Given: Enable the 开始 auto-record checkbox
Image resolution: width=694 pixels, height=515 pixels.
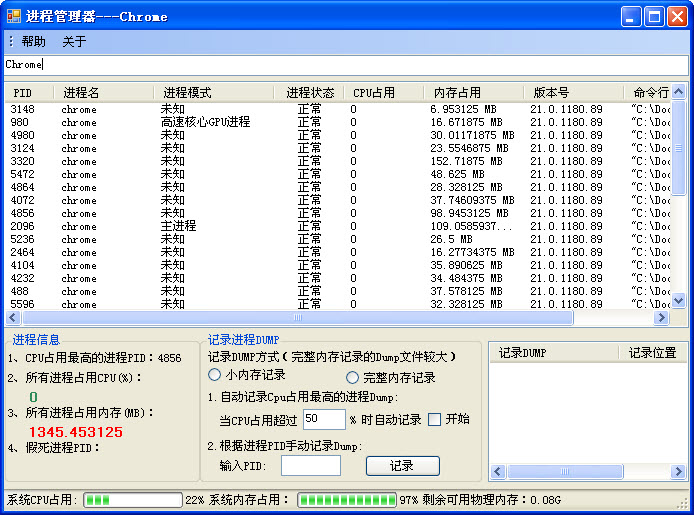Looking at the screenshot, I should (x=434, y=419).
